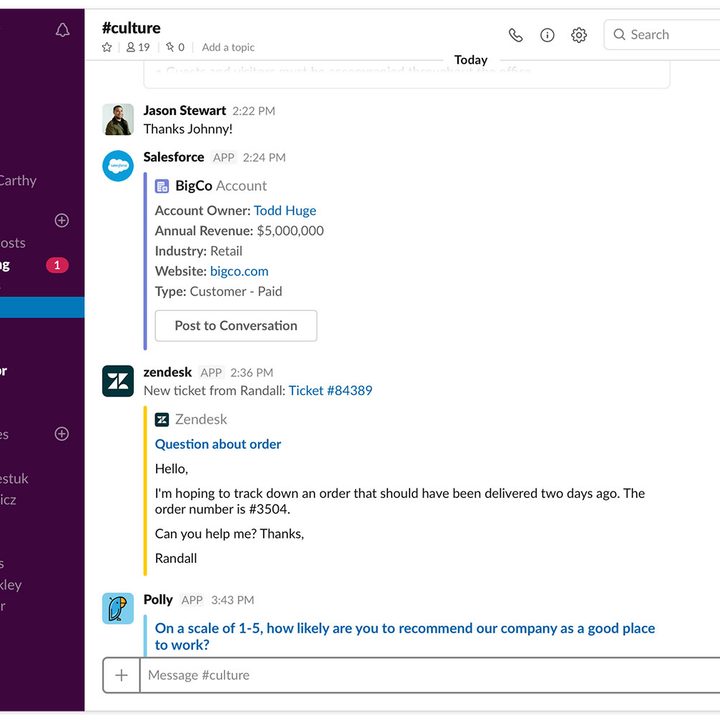The width and height of the screenshot is (720, 720).
Task: Click the Today date divider label
Action: pyautogui.click(x=471, y=60)
